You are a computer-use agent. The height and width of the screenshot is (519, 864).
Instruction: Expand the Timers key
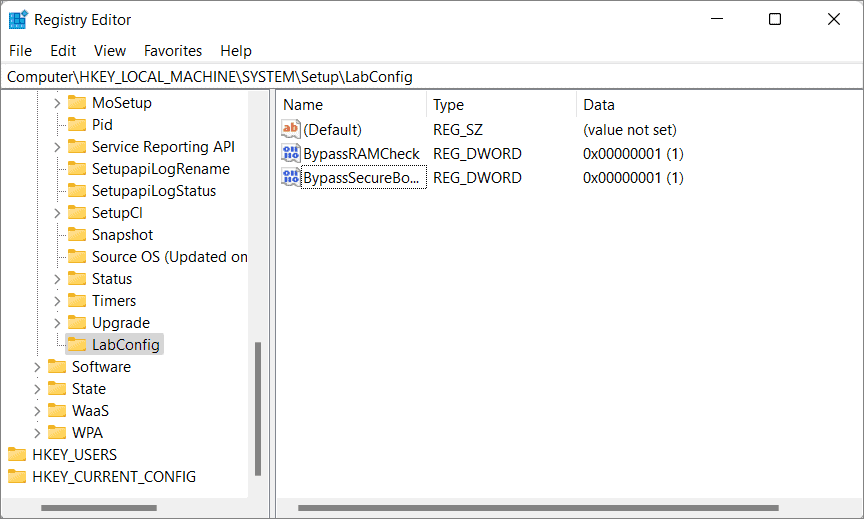(x=57, y=301)
